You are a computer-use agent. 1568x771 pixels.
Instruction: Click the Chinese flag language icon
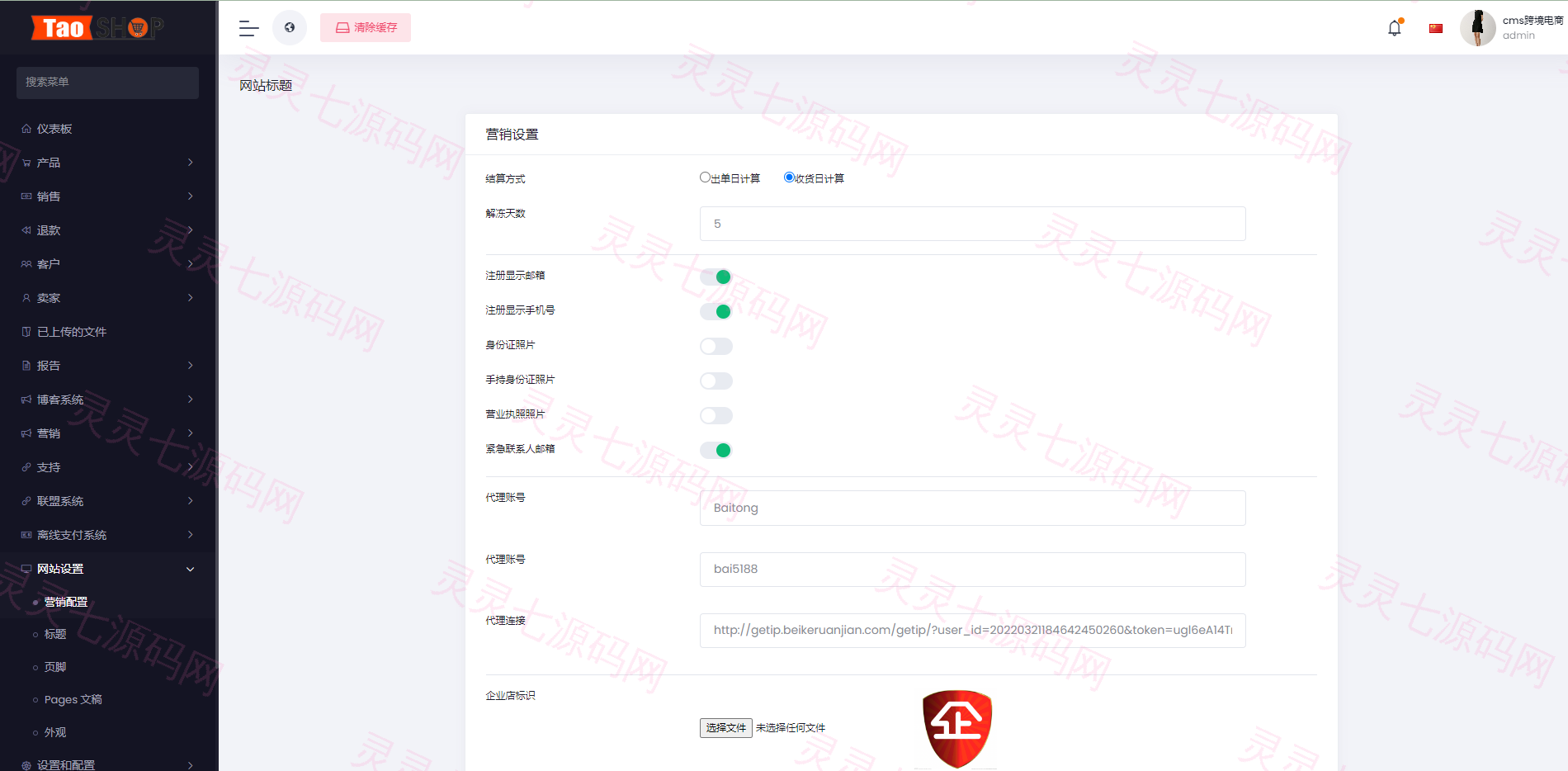click(1436, 28)
